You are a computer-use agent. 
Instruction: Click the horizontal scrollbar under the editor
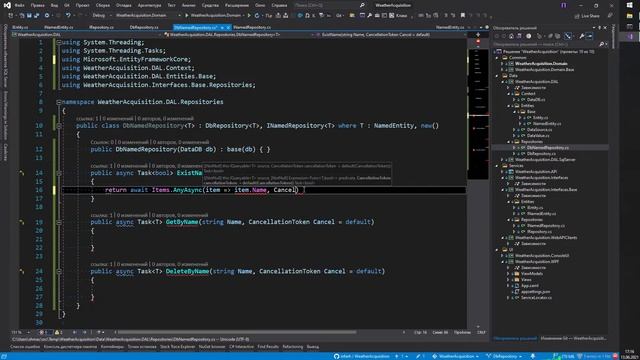click(x=237, y=332)
